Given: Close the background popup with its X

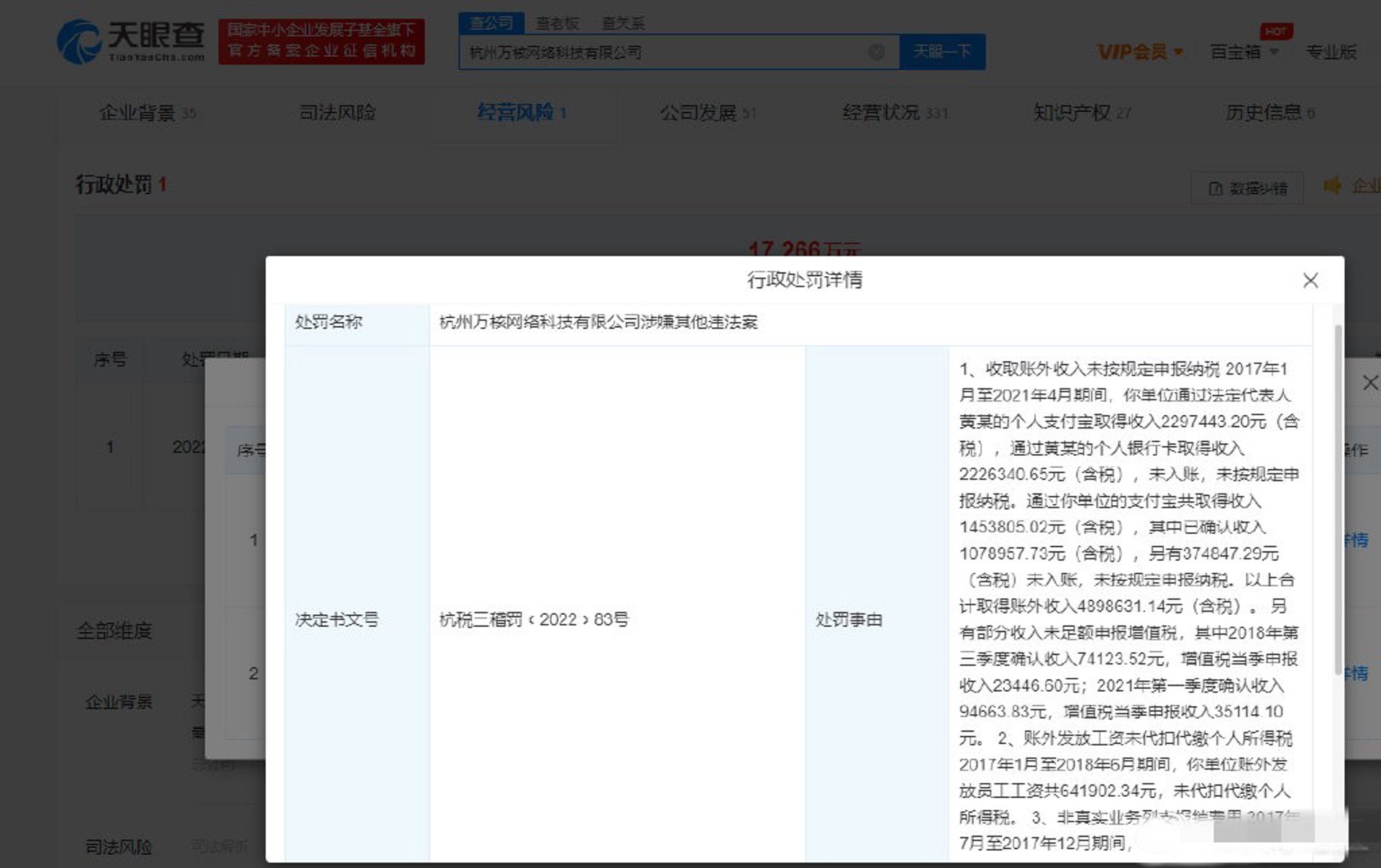Looking at the screenshot, I should click(x=1369, y=383).
